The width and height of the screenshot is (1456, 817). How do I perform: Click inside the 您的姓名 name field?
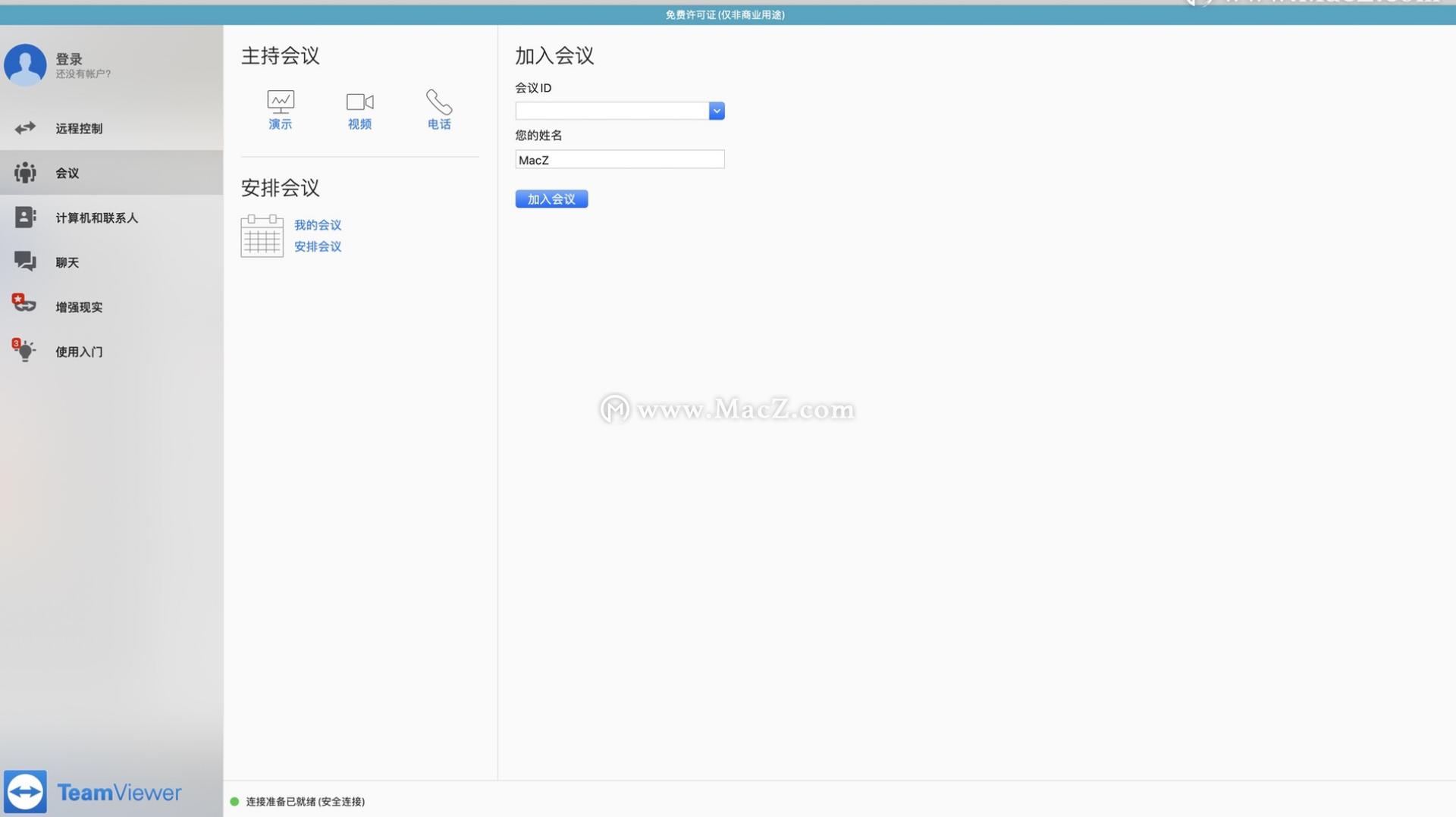[x=619, y=159]
